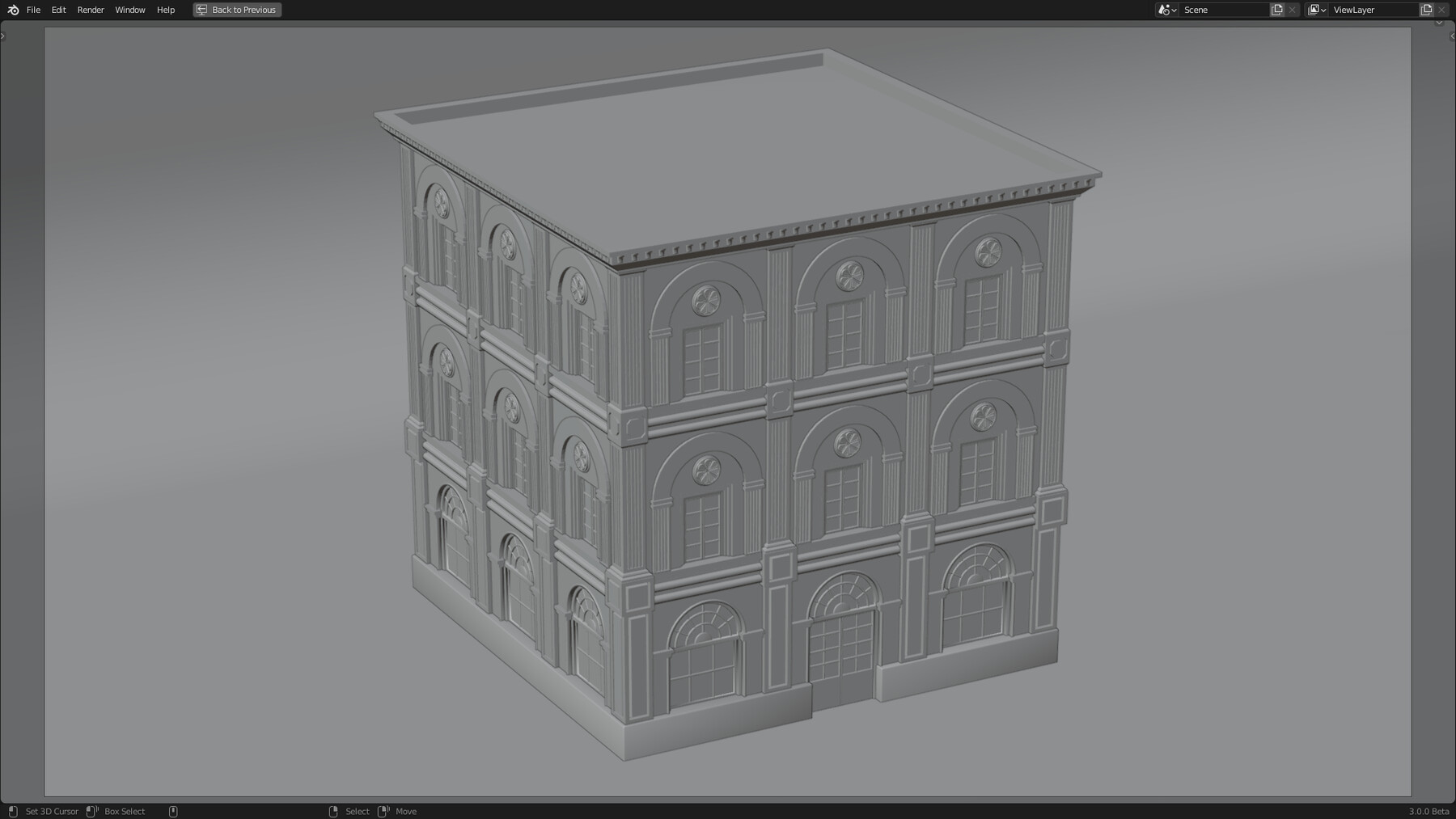The width and height of the screenshot is (1456, 819).
Task: Click the Scene name input field
Action: (x=1221, y=10)
